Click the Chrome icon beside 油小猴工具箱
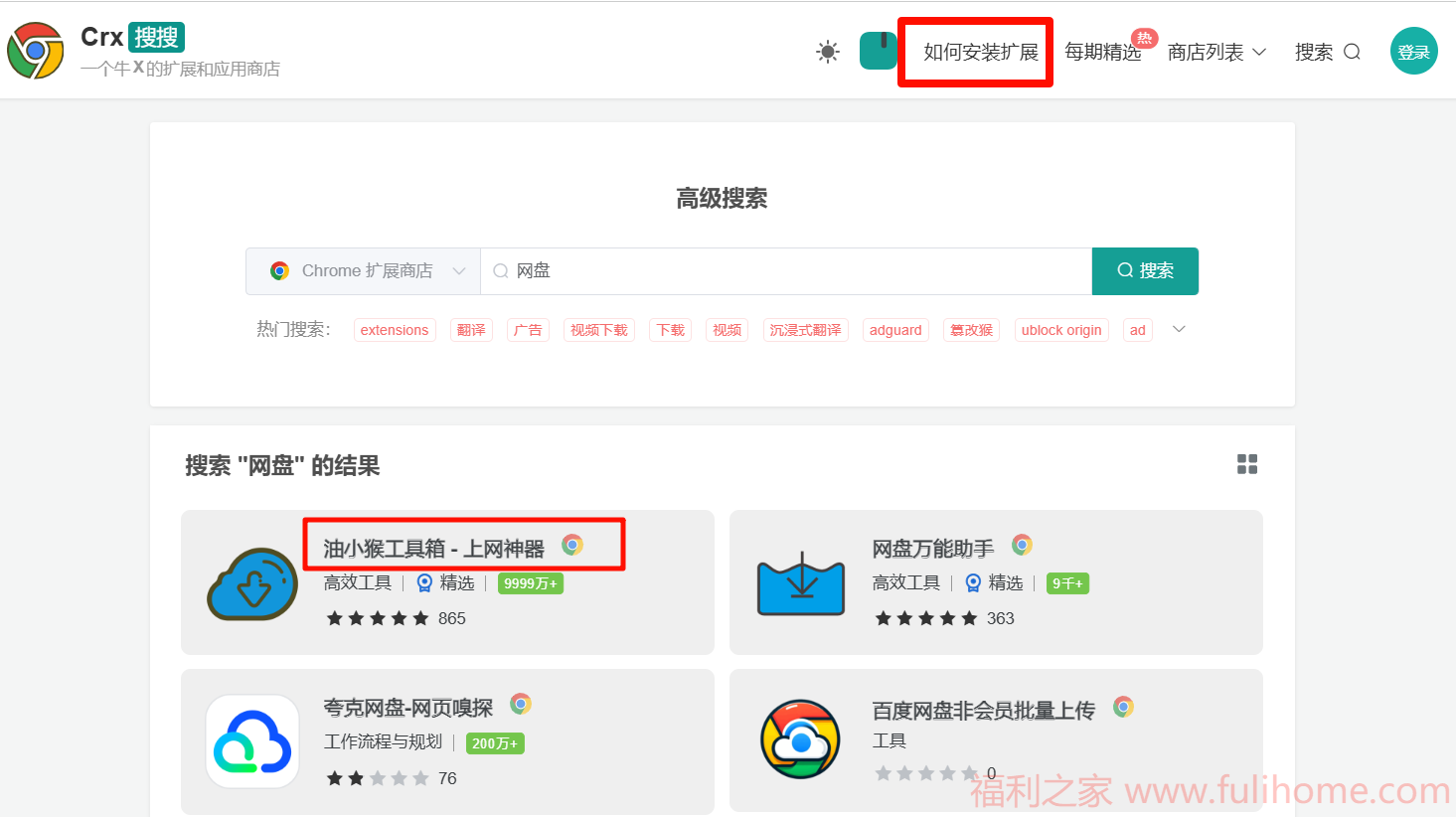 pyautogui.click(x=572, y=546)
